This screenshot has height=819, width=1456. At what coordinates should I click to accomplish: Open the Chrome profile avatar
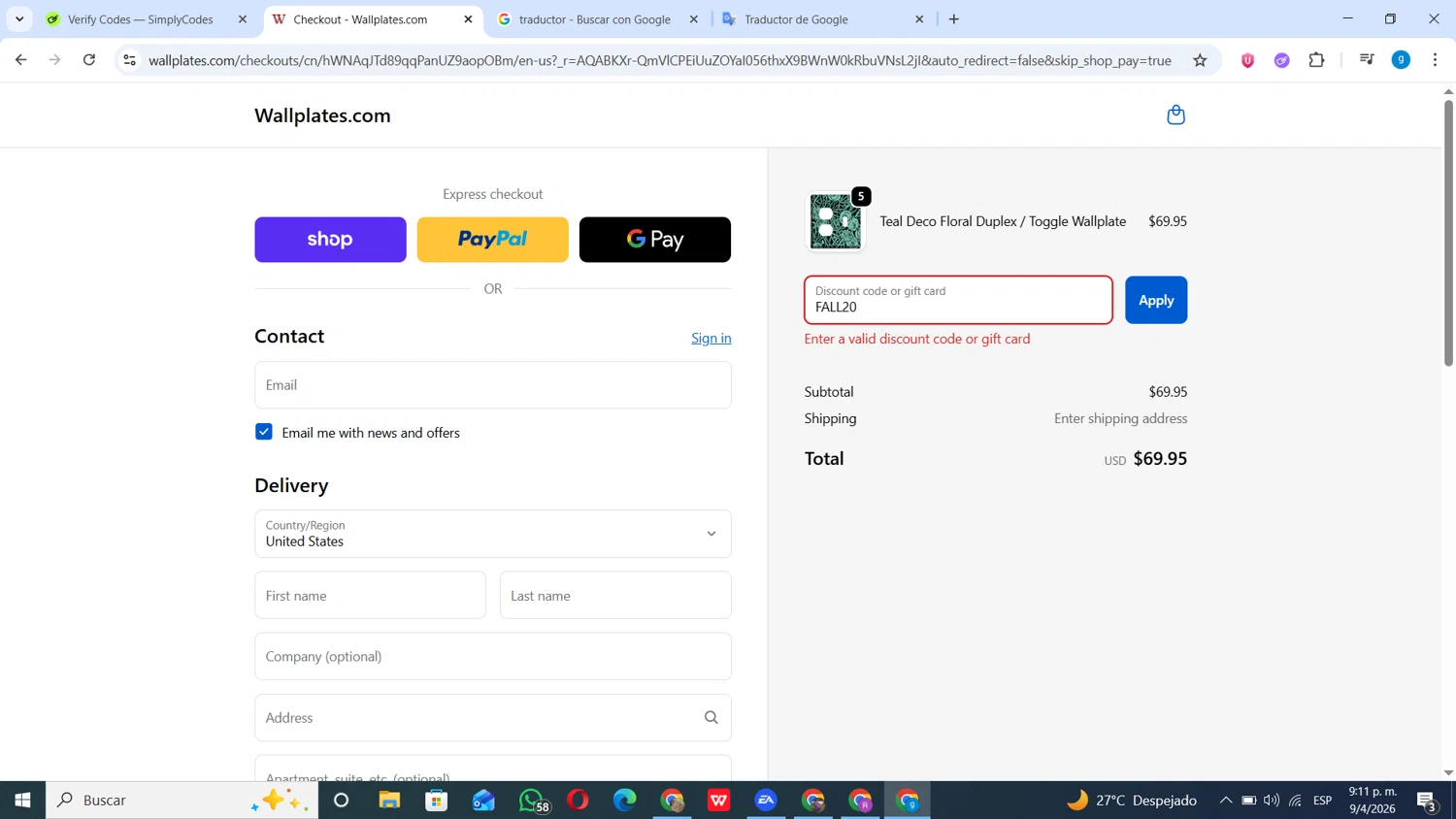pos(1401,60)
